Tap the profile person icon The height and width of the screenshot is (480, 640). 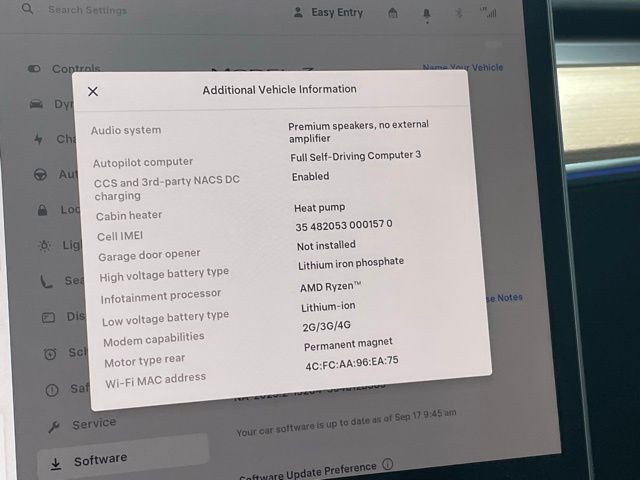click(x=298, y=13)
